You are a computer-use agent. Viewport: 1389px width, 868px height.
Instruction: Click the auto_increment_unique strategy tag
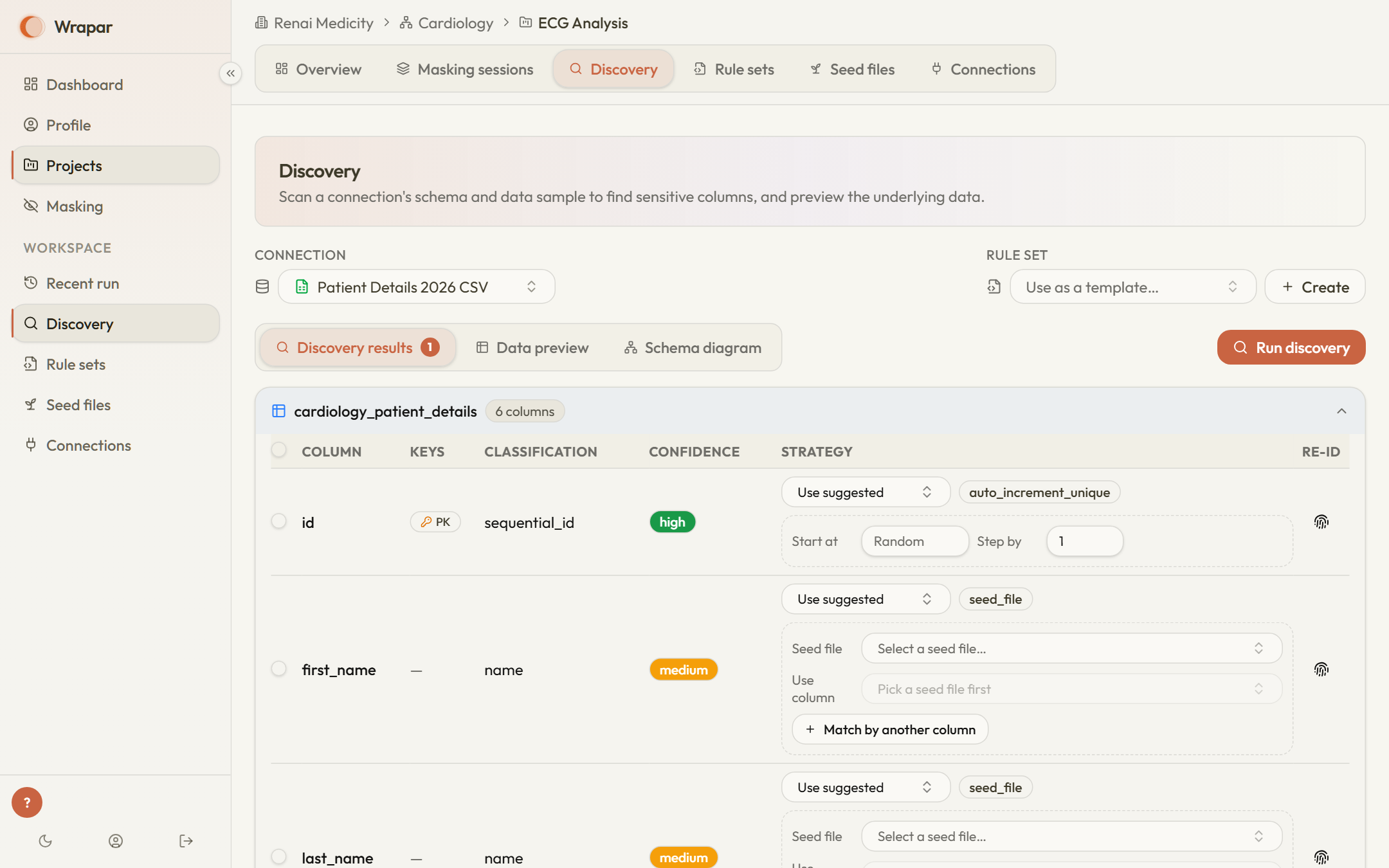pyautogui.click(x=1039, y=492)
